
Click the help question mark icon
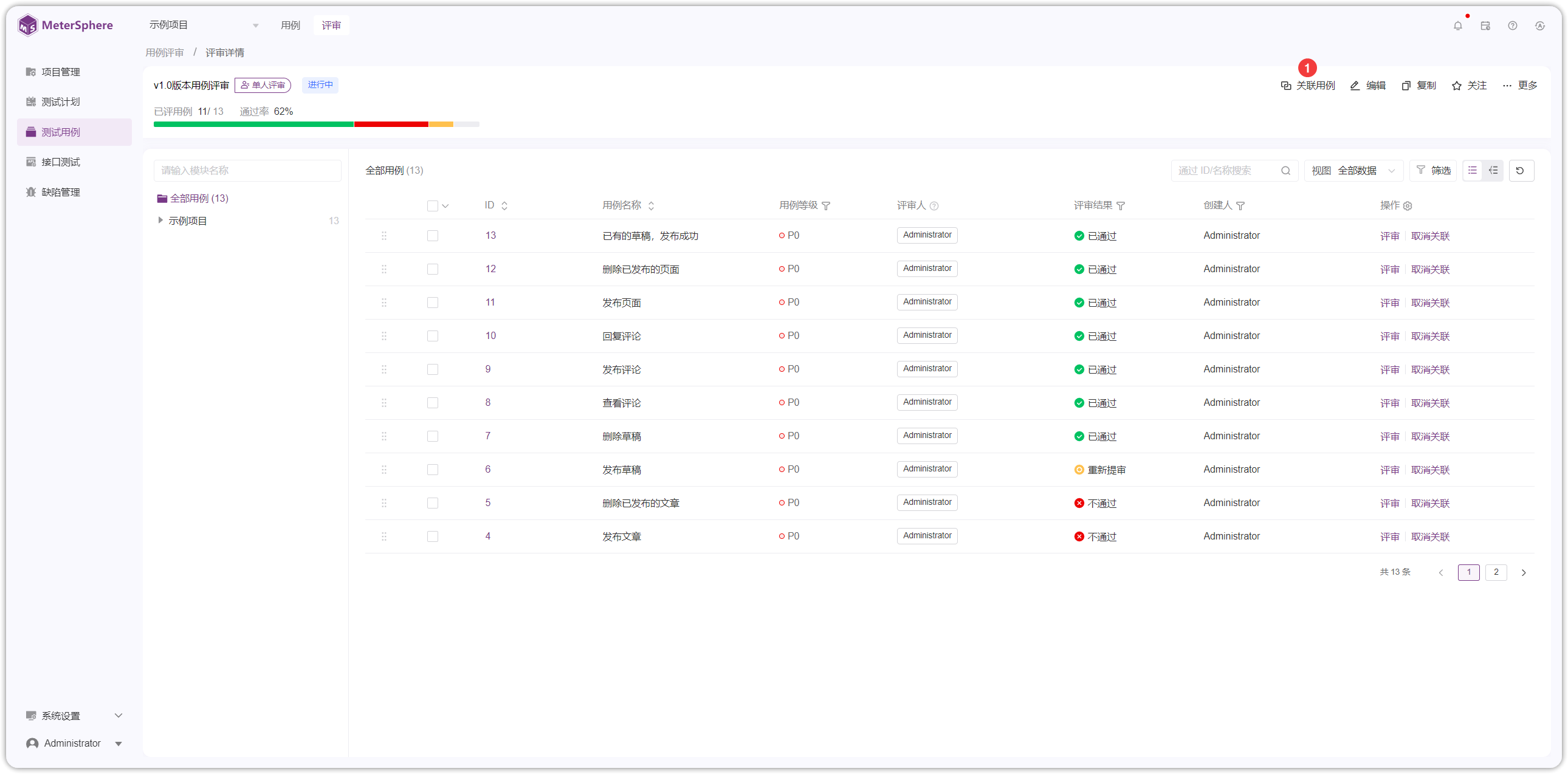1512,26
